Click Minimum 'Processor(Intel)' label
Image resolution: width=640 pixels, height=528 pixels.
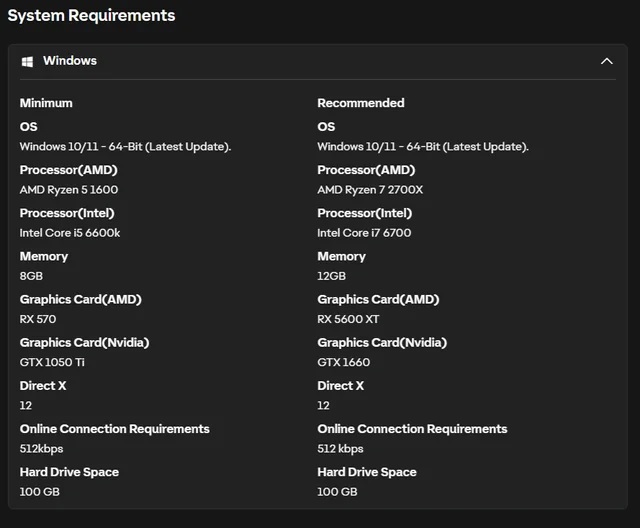[x=67, y=213]
